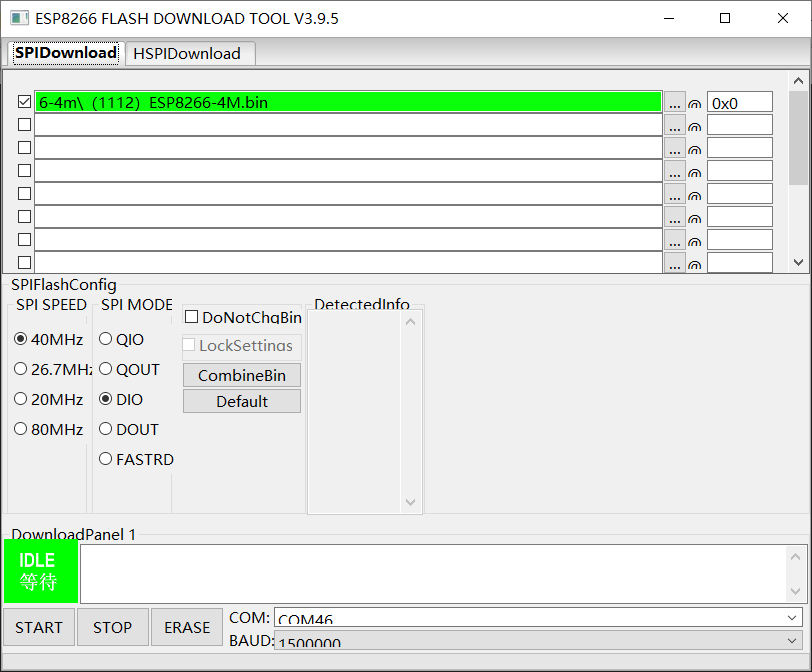812x672 pixels.
Task: Select 40MHz SPI speed
Action: click(20, 339)
